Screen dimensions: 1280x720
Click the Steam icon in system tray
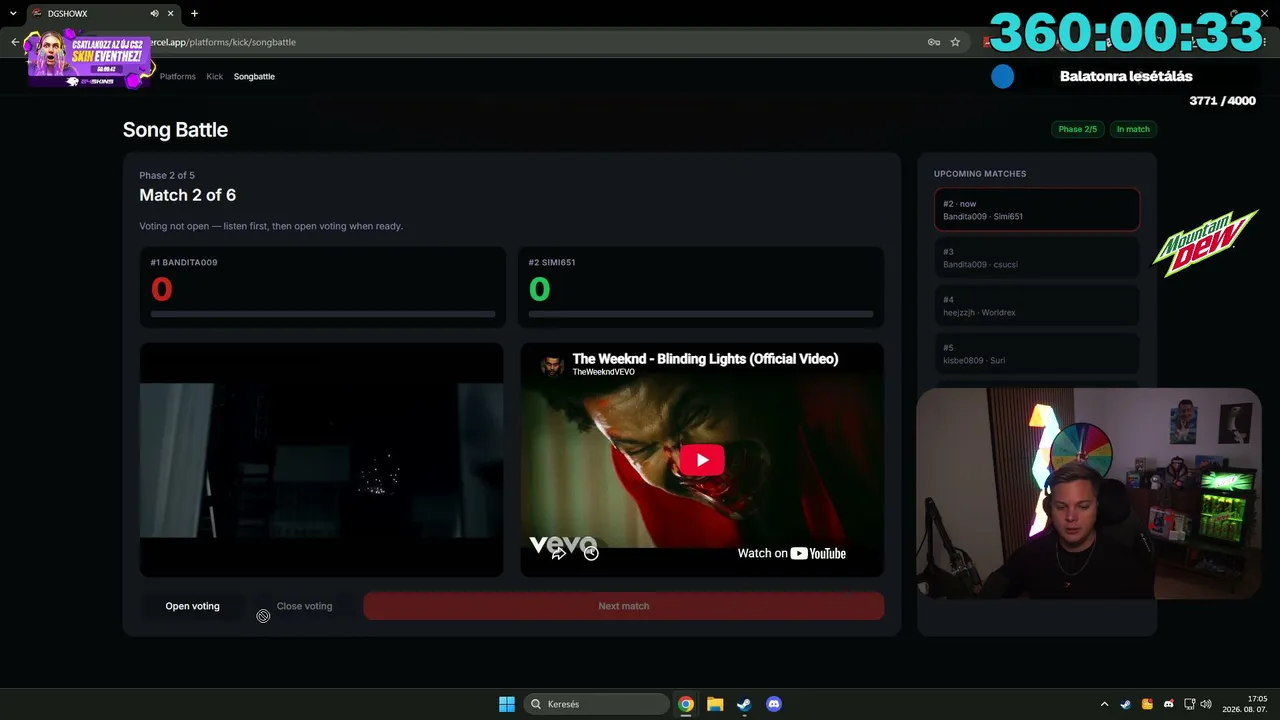coord(1126,704)
